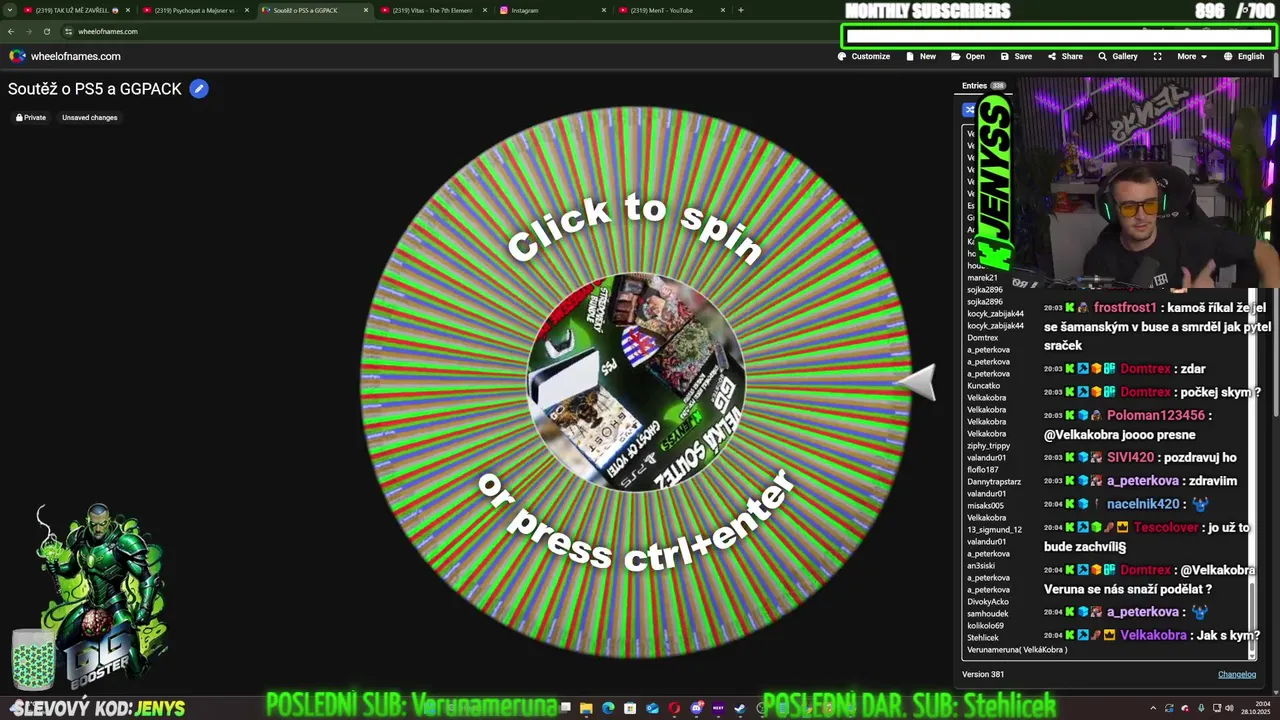
Task: Switch to TAK UŽ MĚ ZAVŘELI YouTube tab
Action: point(77,10)
